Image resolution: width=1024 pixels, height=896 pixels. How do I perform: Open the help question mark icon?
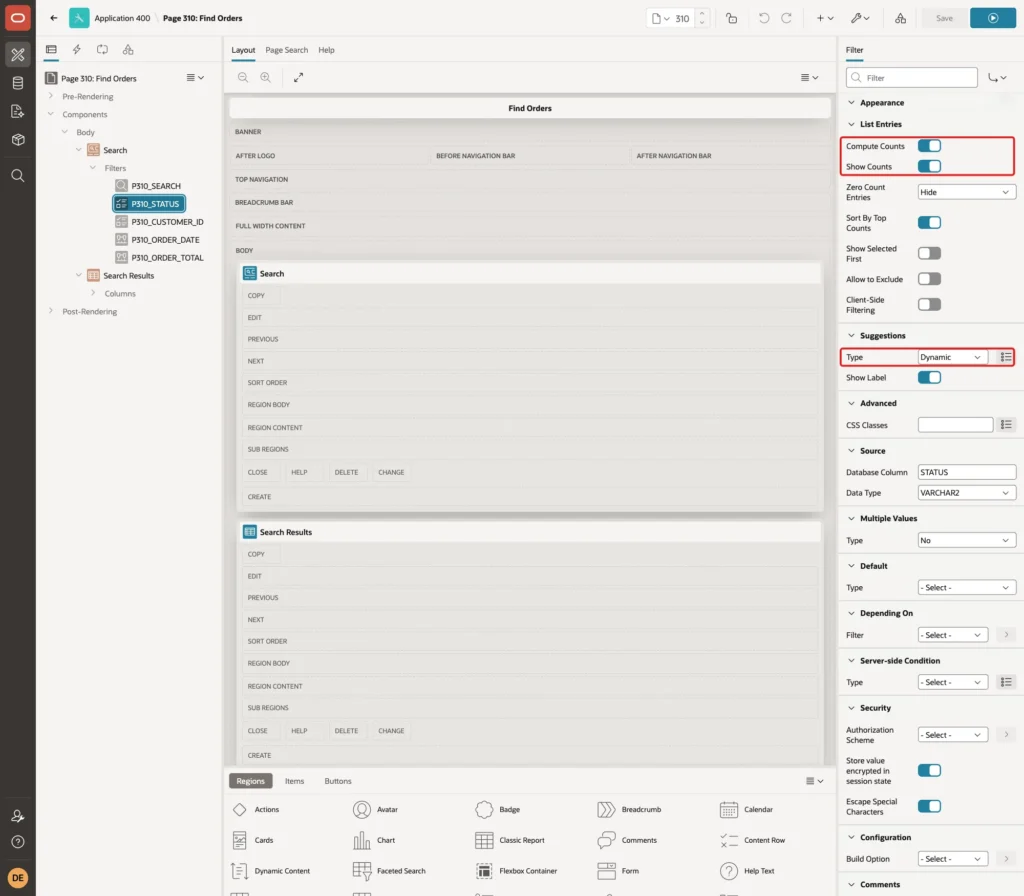click(x=18, y=842)
